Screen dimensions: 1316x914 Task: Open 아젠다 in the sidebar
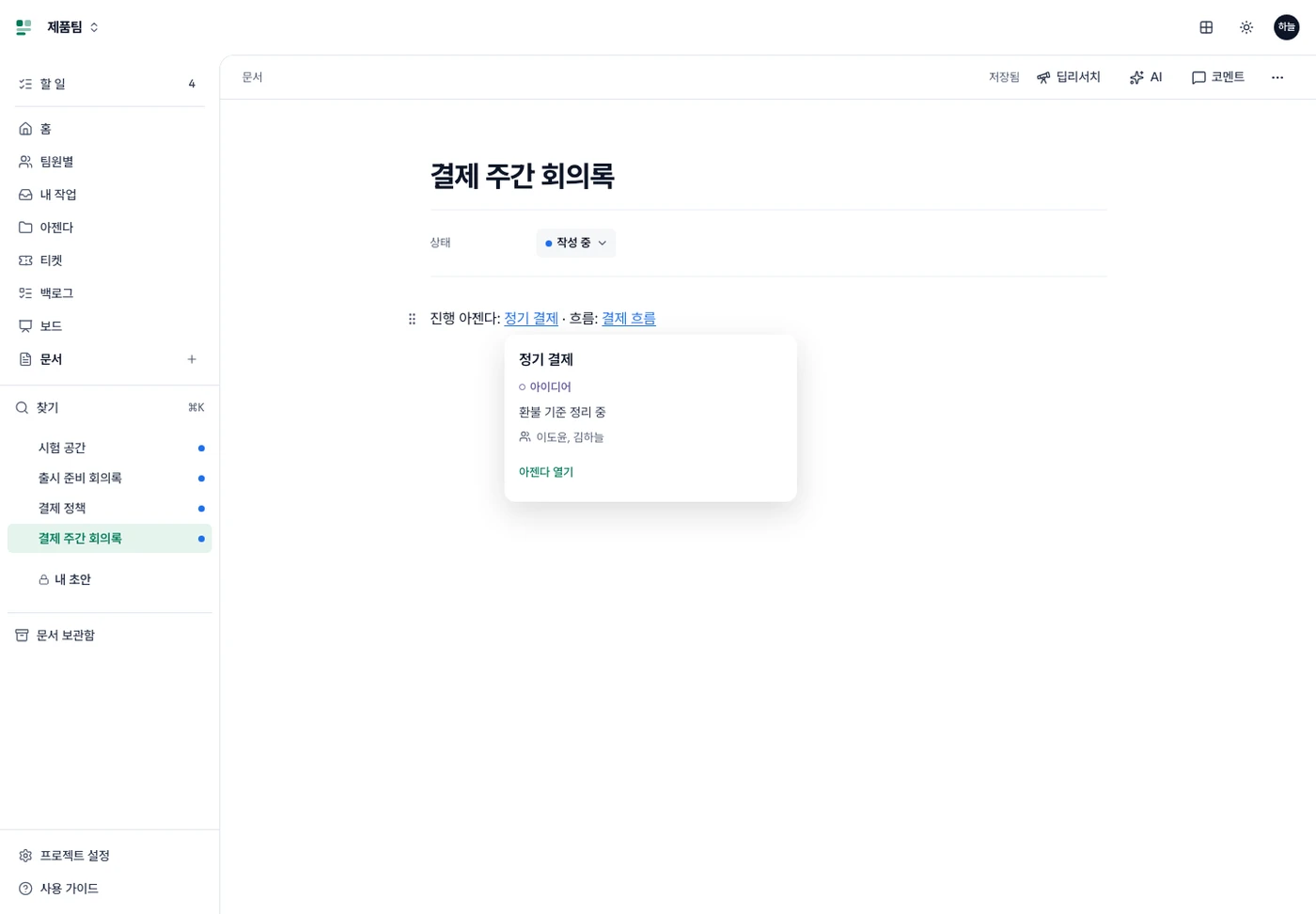coord(110,228)
